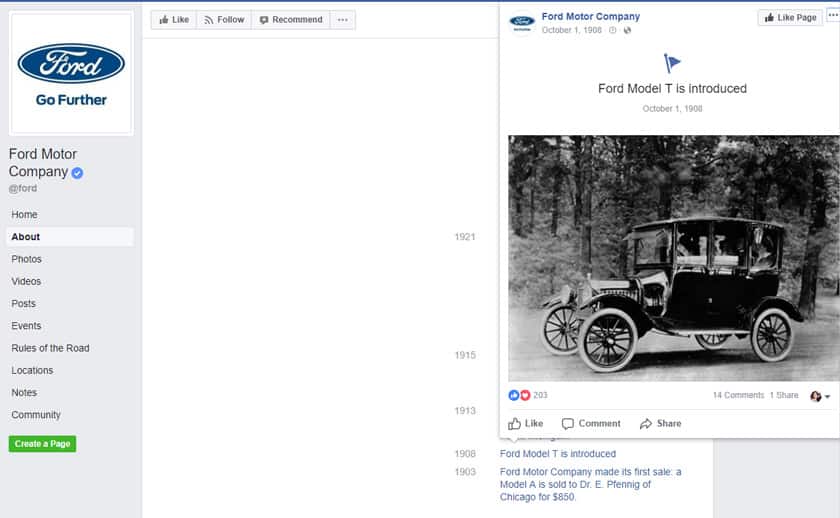Share the Model T post
Image resolution: width=840 pixels, height=518 pixels.
(661, 424)
